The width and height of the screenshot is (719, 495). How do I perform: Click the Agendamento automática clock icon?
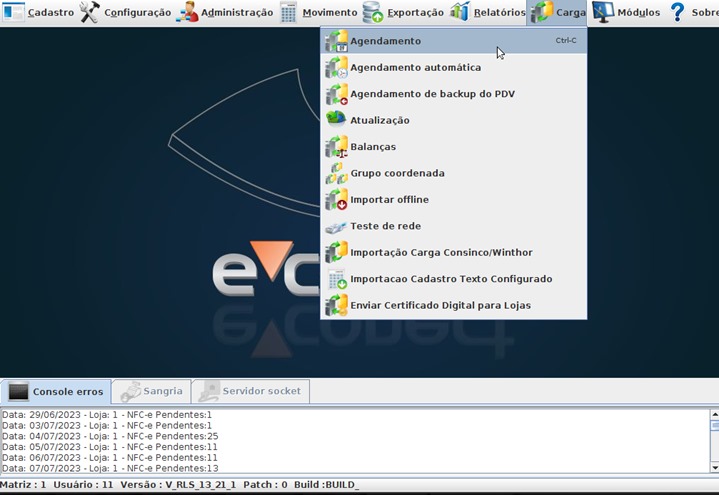336,68
